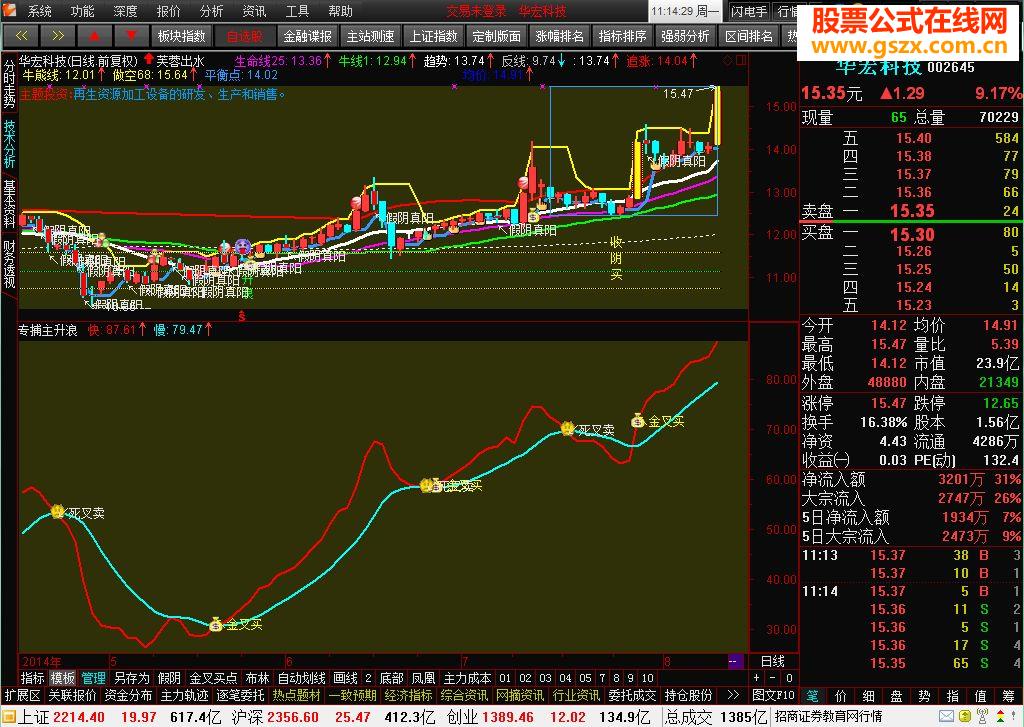
Task: Open the 资讯 menu
Action: 254,11
